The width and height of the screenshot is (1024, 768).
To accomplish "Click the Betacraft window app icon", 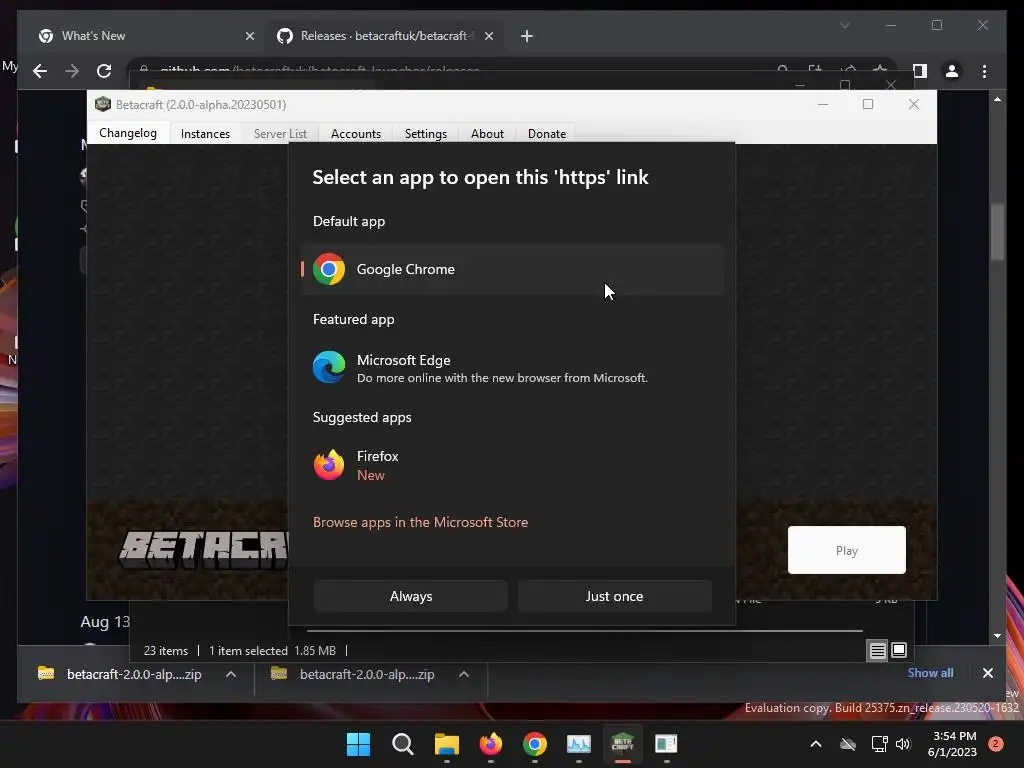I will [103, 104].
